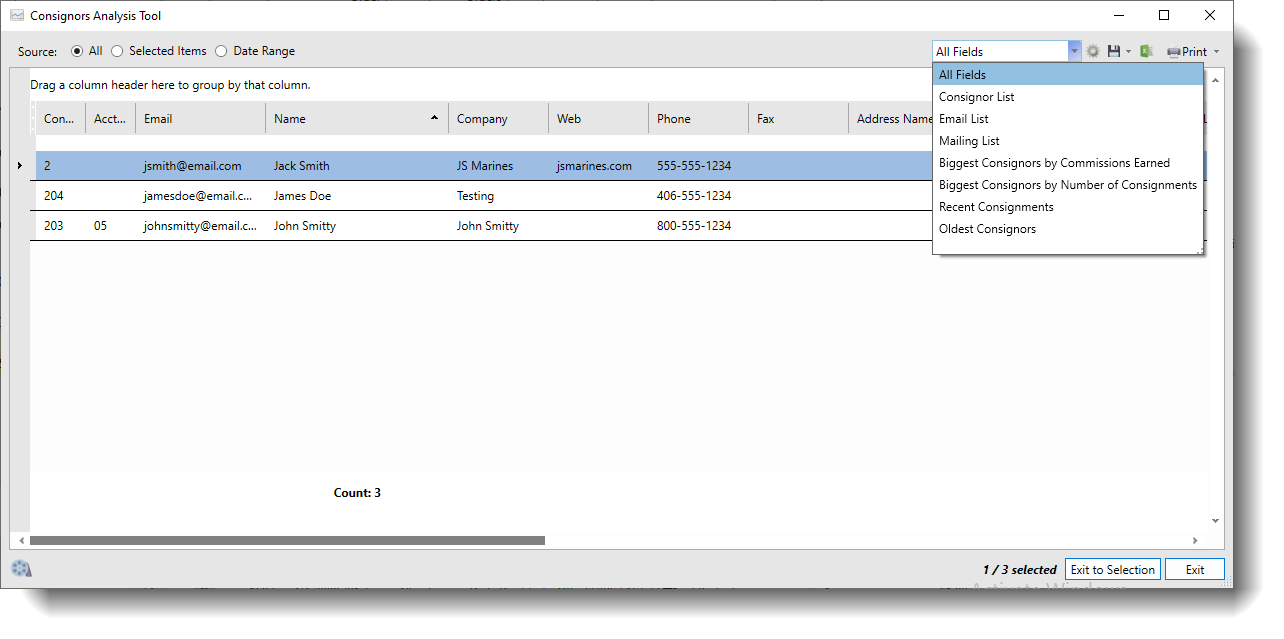This screenshot has width=1284, height=639.
Task: Click the account 05 cell
Action: click(110, 226)
